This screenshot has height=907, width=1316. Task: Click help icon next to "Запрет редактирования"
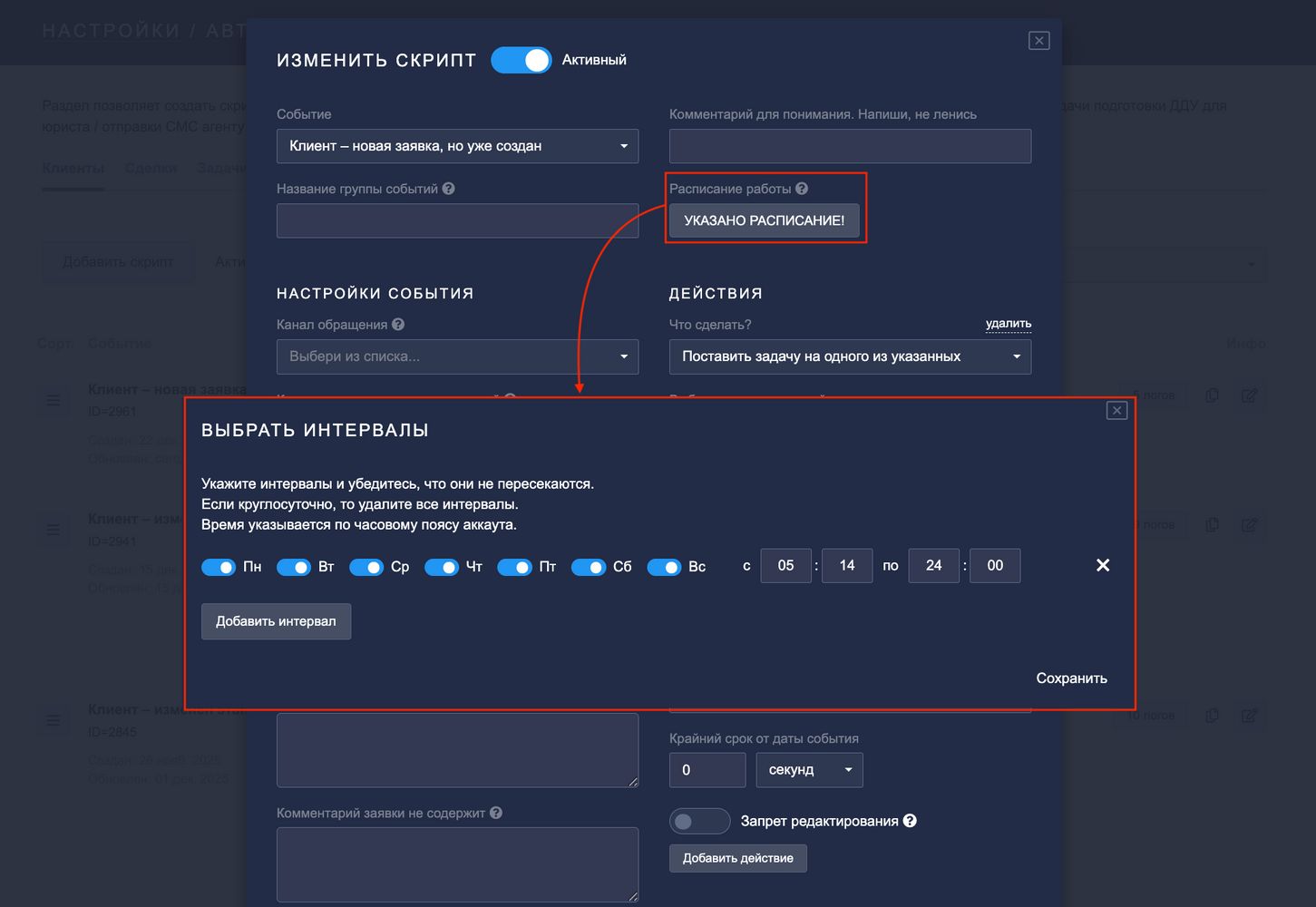point(910,821)
